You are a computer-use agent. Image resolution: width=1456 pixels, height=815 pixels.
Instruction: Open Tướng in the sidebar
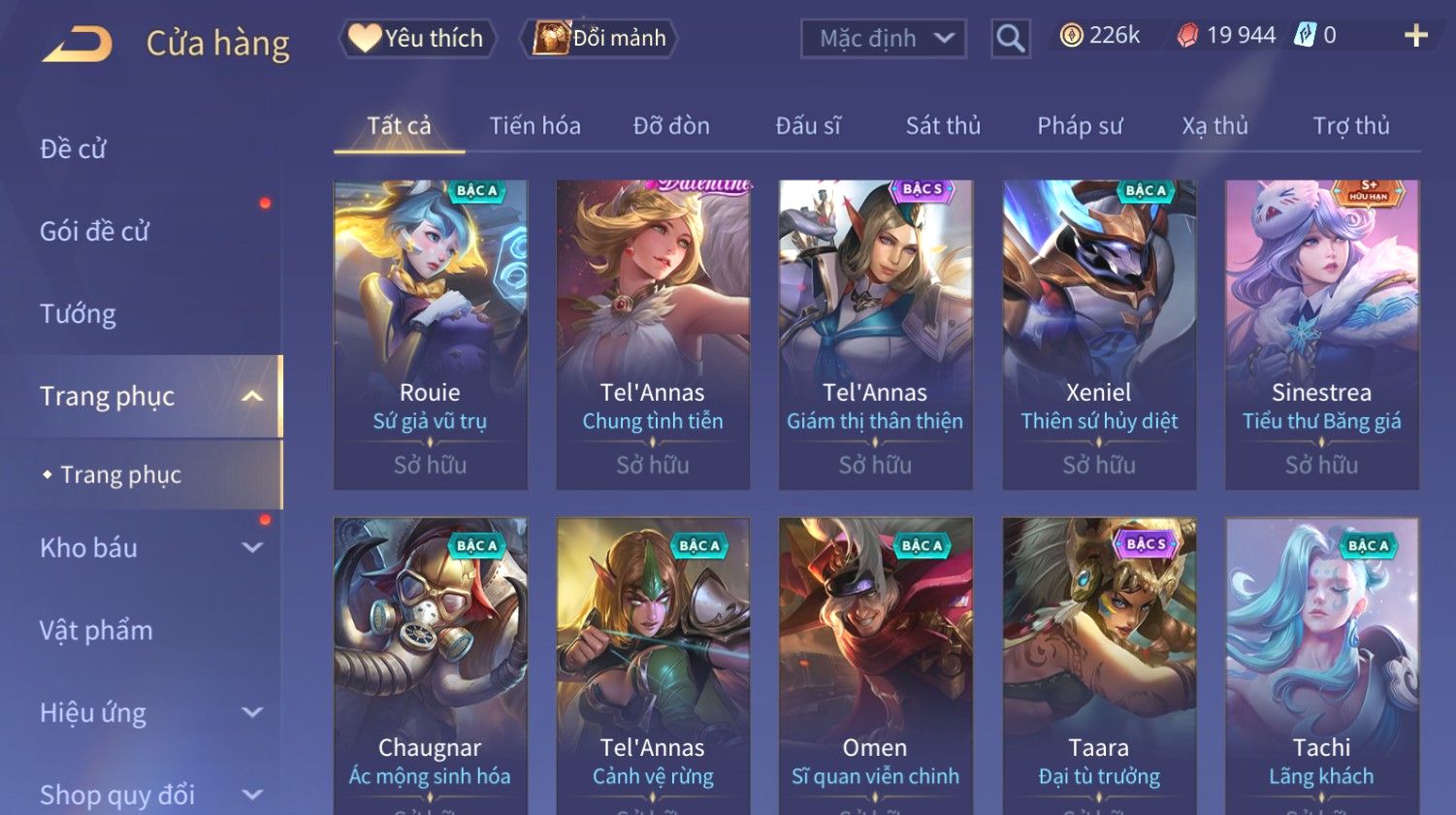[x=78, y=314]
